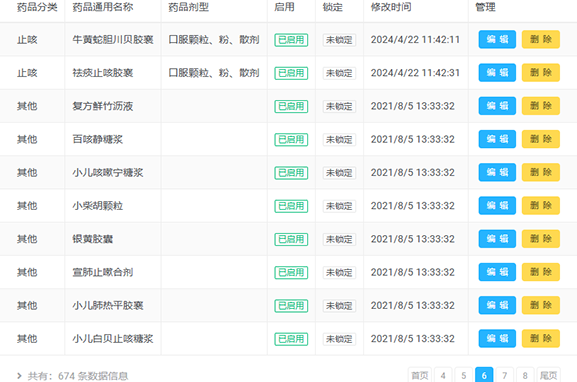Select the 小儿肺热平胶囊 name cell
Screen dimensions: 577x382
coord(107,305)
